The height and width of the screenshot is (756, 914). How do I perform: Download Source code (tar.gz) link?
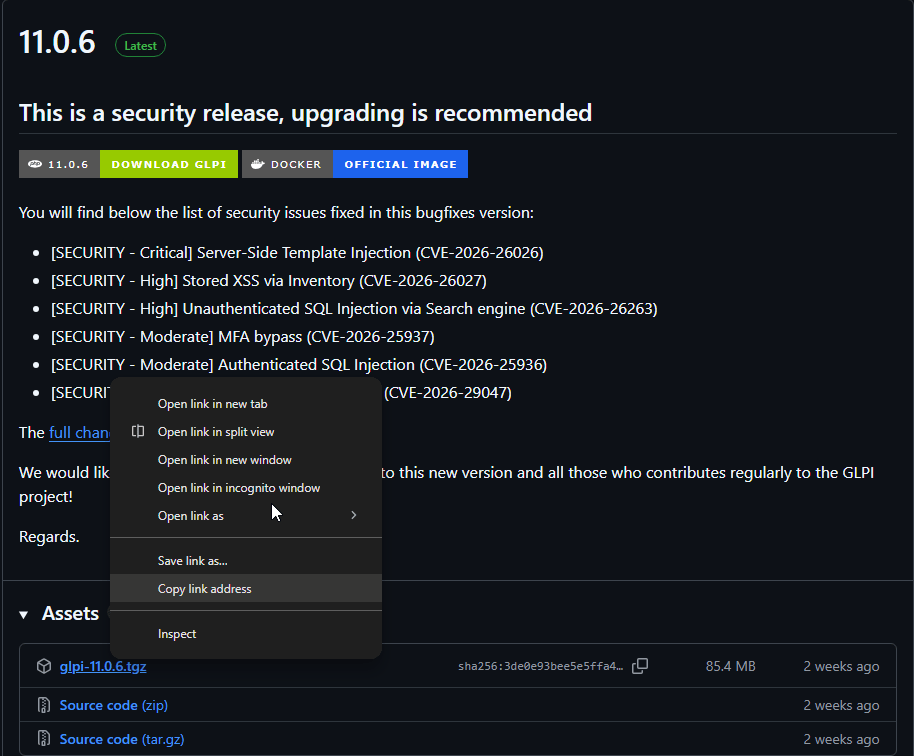click(98, 739)
